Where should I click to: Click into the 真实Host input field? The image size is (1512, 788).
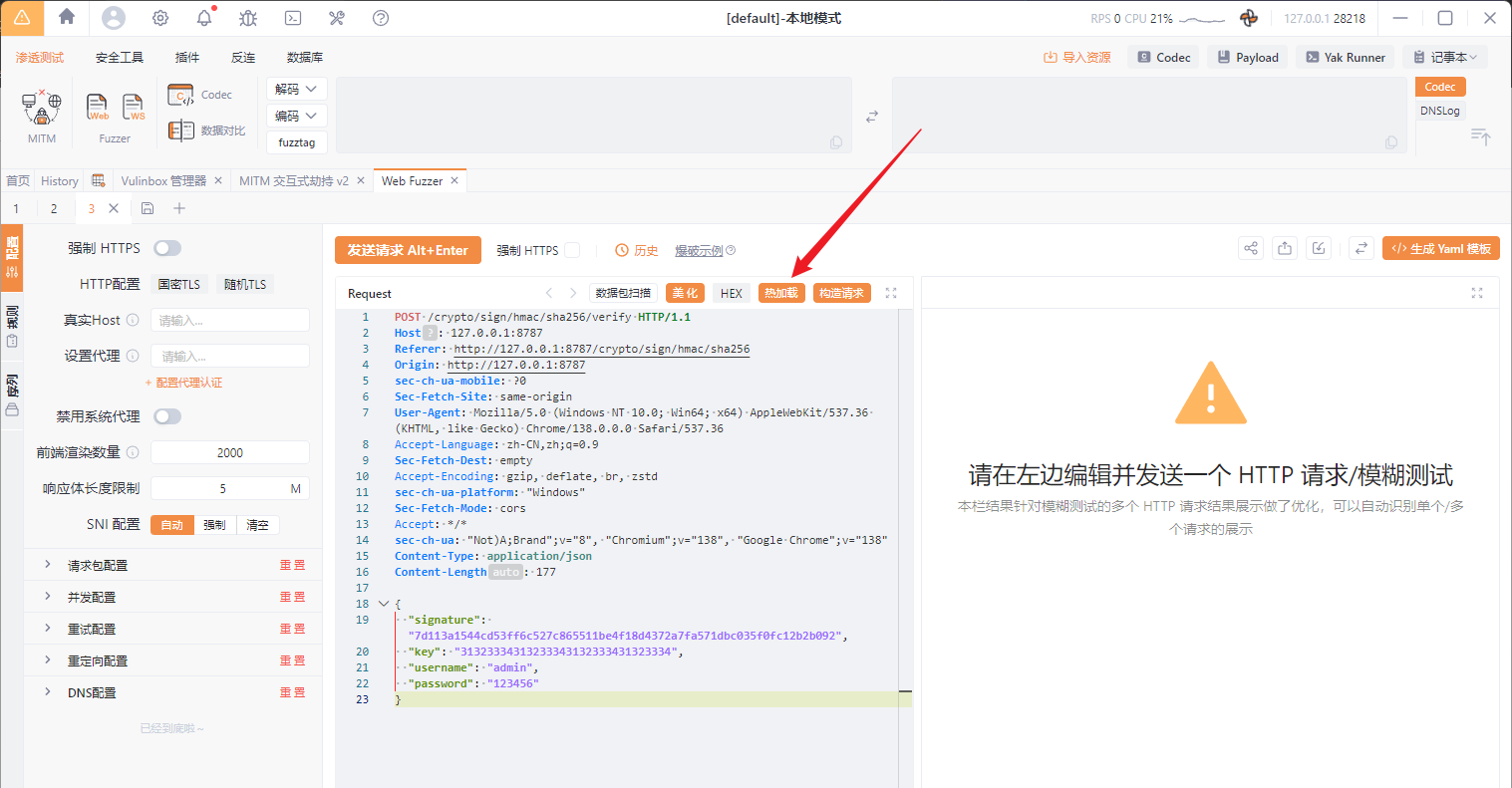230,320
